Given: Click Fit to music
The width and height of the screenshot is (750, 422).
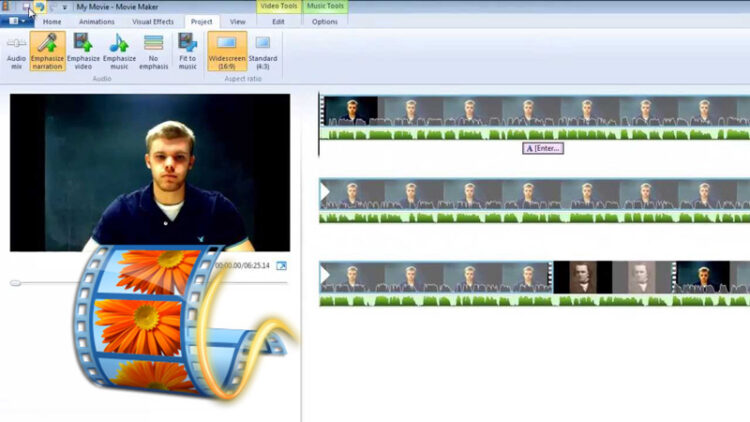Looking at the screenshot, I should click(x=188, y=52).
